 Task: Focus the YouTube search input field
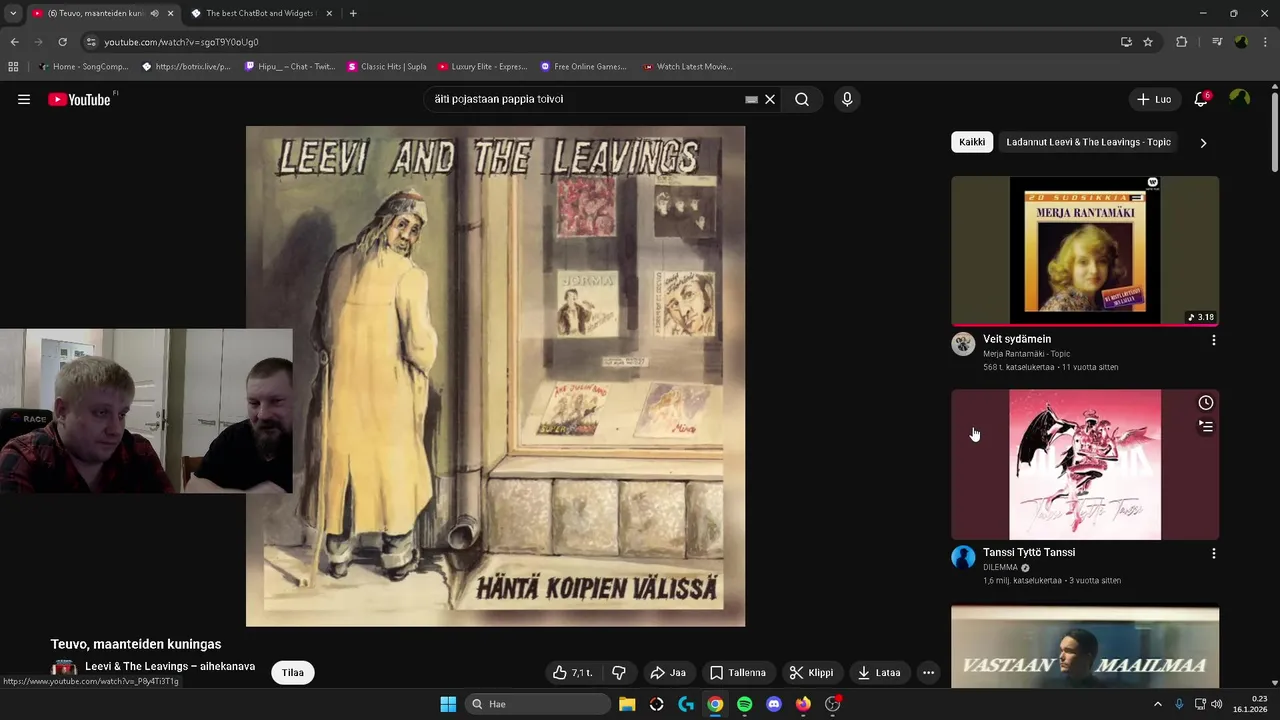585,99
